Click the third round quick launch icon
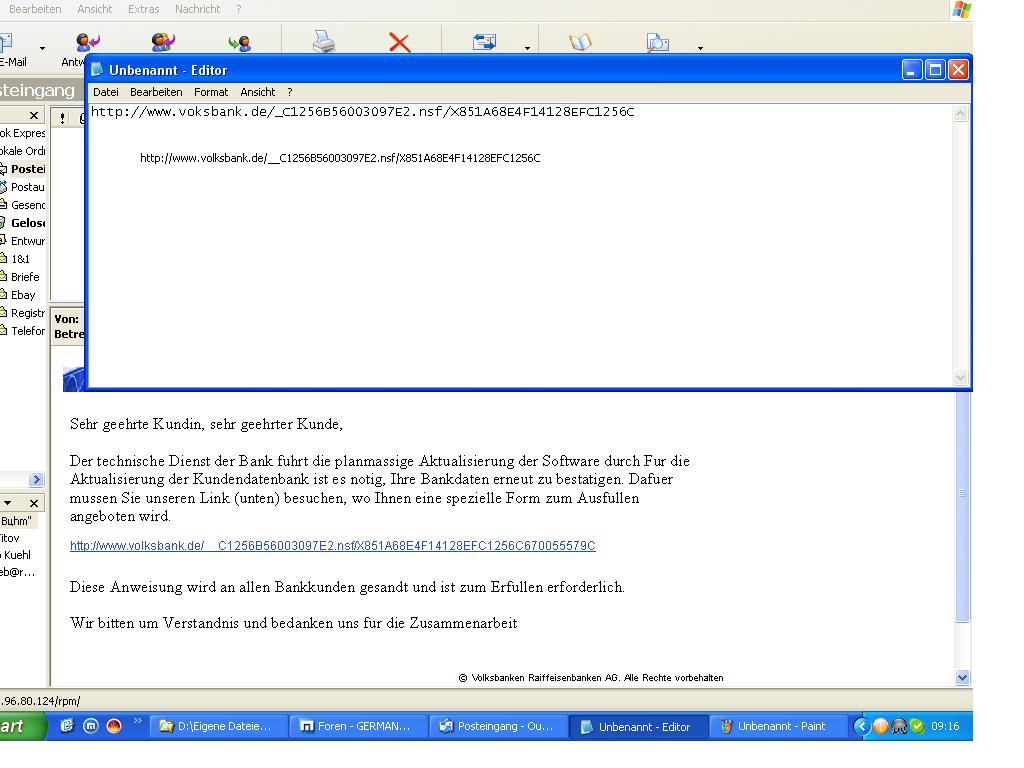This screenshot has height=768, width=1024. tap(114, 726)
